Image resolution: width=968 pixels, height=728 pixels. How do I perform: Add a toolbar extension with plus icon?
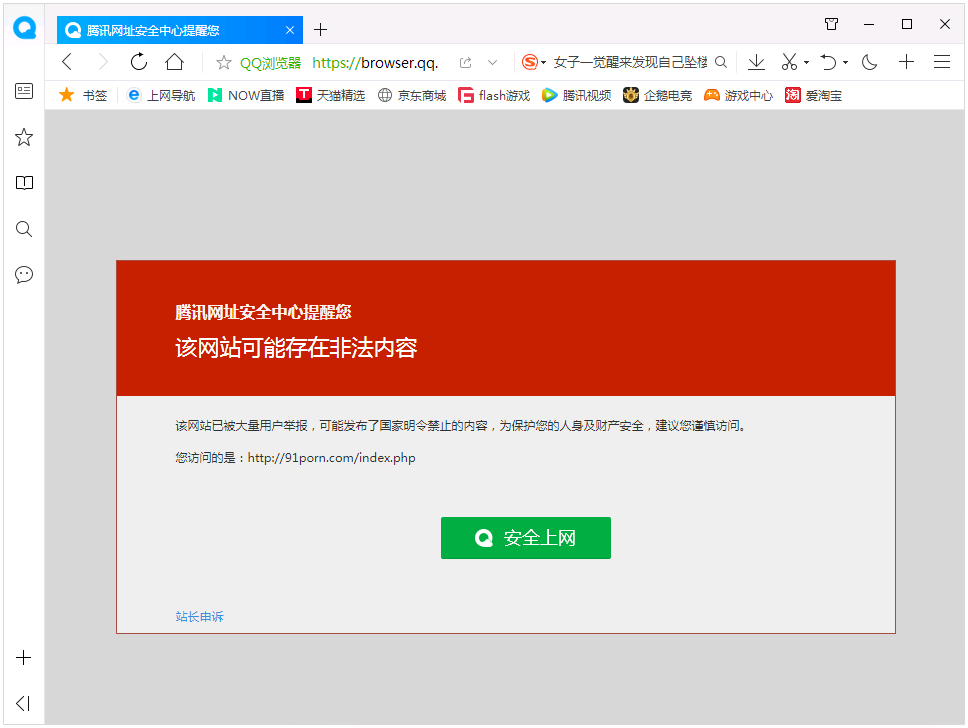(906, 62)
